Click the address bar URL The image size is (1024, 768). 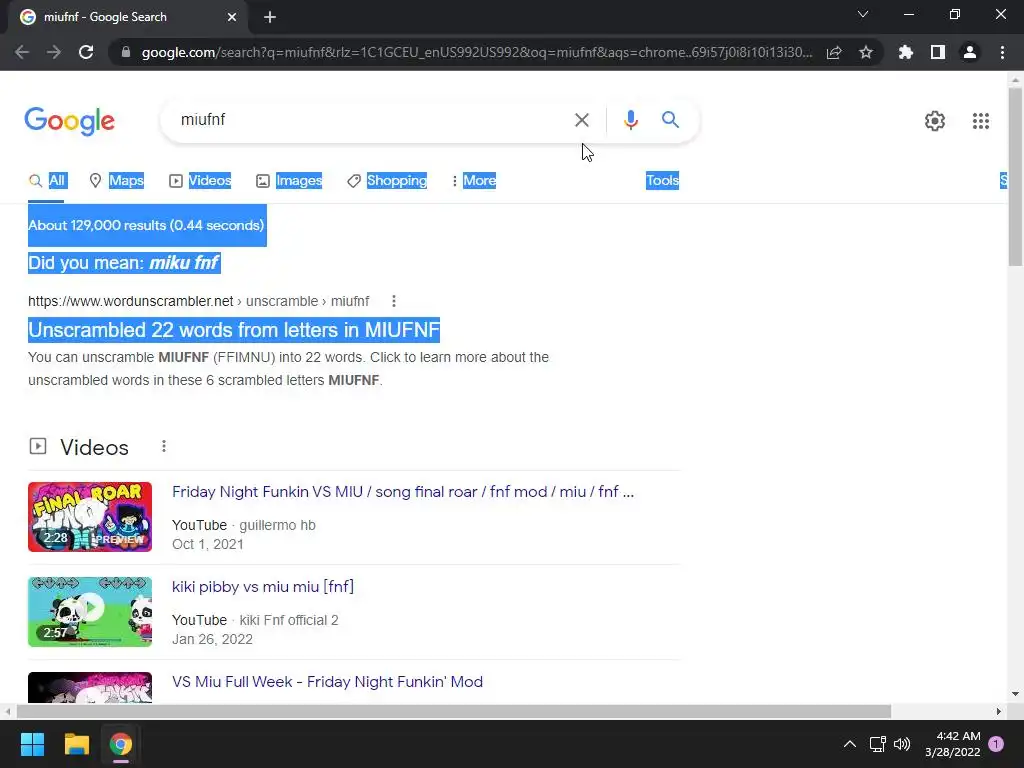(x=477, y=52)
